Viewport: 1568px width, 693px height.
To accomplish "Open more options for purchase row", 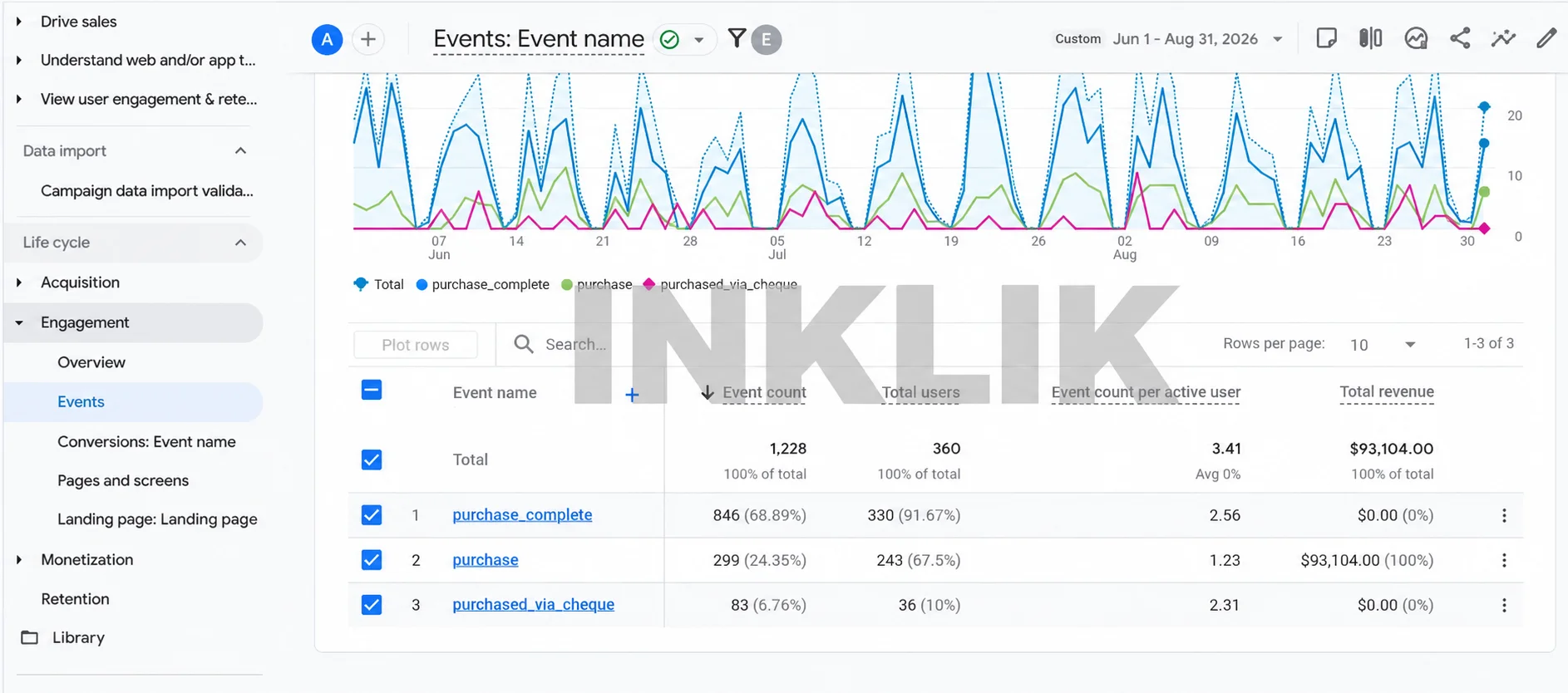I will click(1504, 560).
